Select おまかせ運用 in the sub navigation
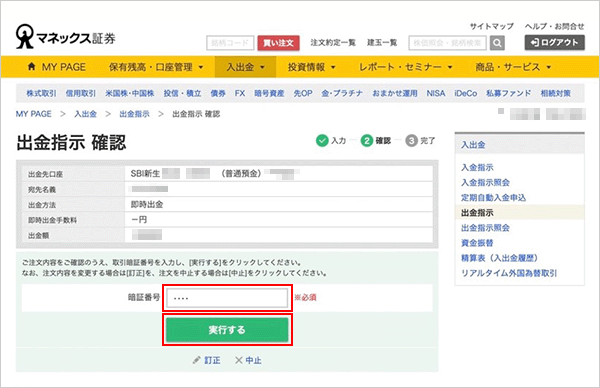 pyautogui.click(x=395, y=93)
